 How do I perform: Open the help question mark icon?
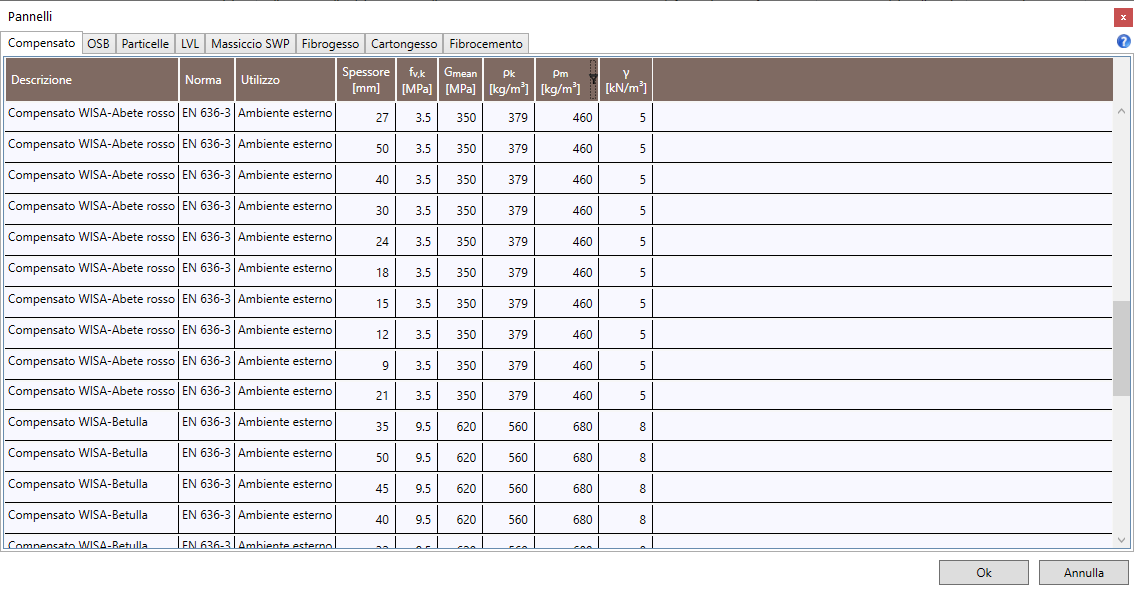1123,41
